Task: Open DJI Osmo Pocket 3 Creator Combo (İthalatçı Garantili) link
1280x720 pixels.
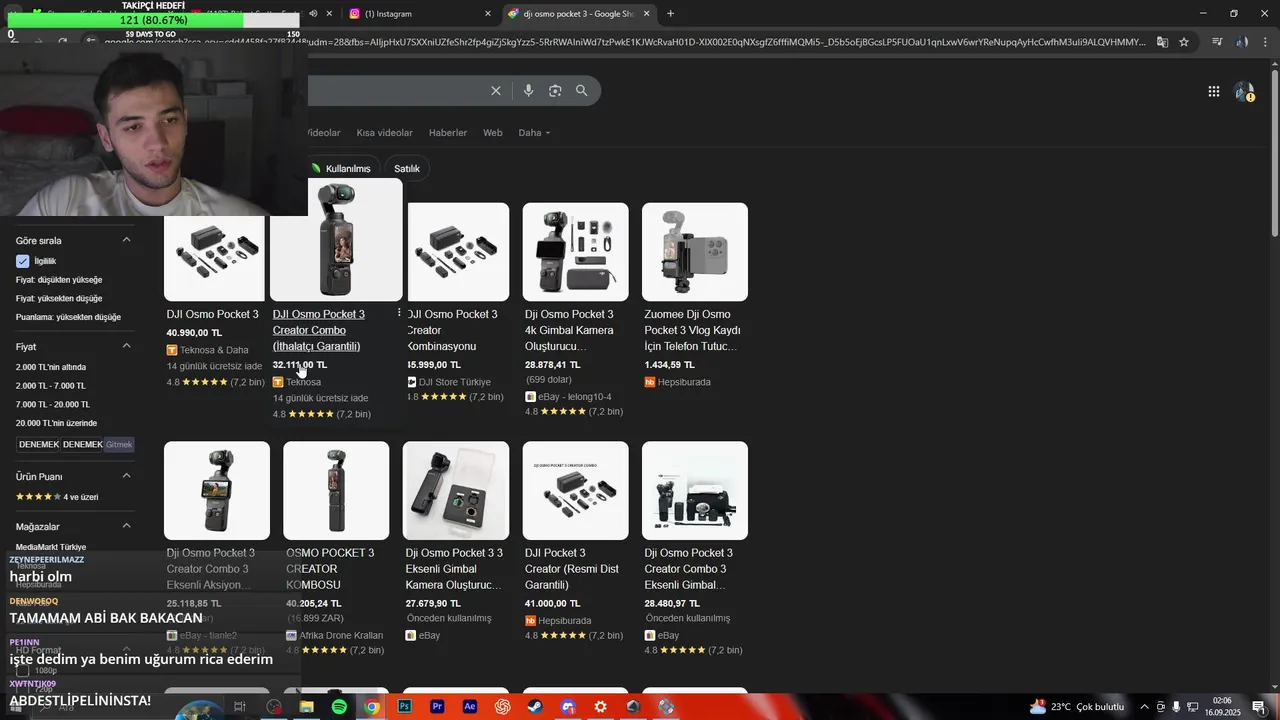Action: tap(318, 330)
